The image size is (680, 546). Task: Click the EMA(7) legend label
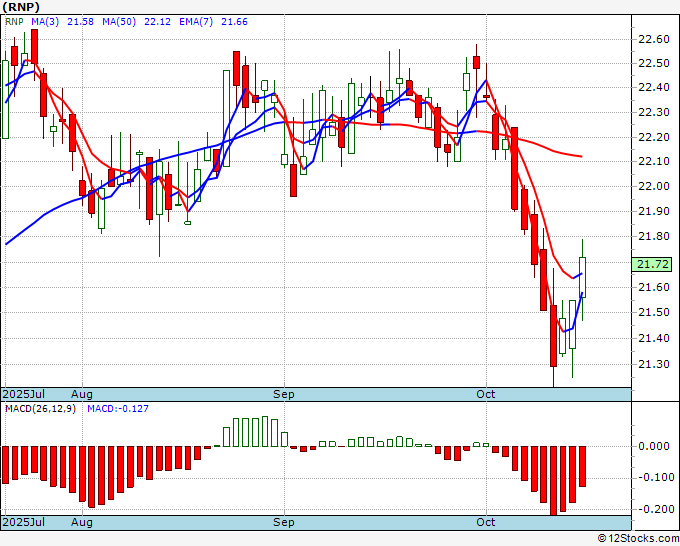196,22
